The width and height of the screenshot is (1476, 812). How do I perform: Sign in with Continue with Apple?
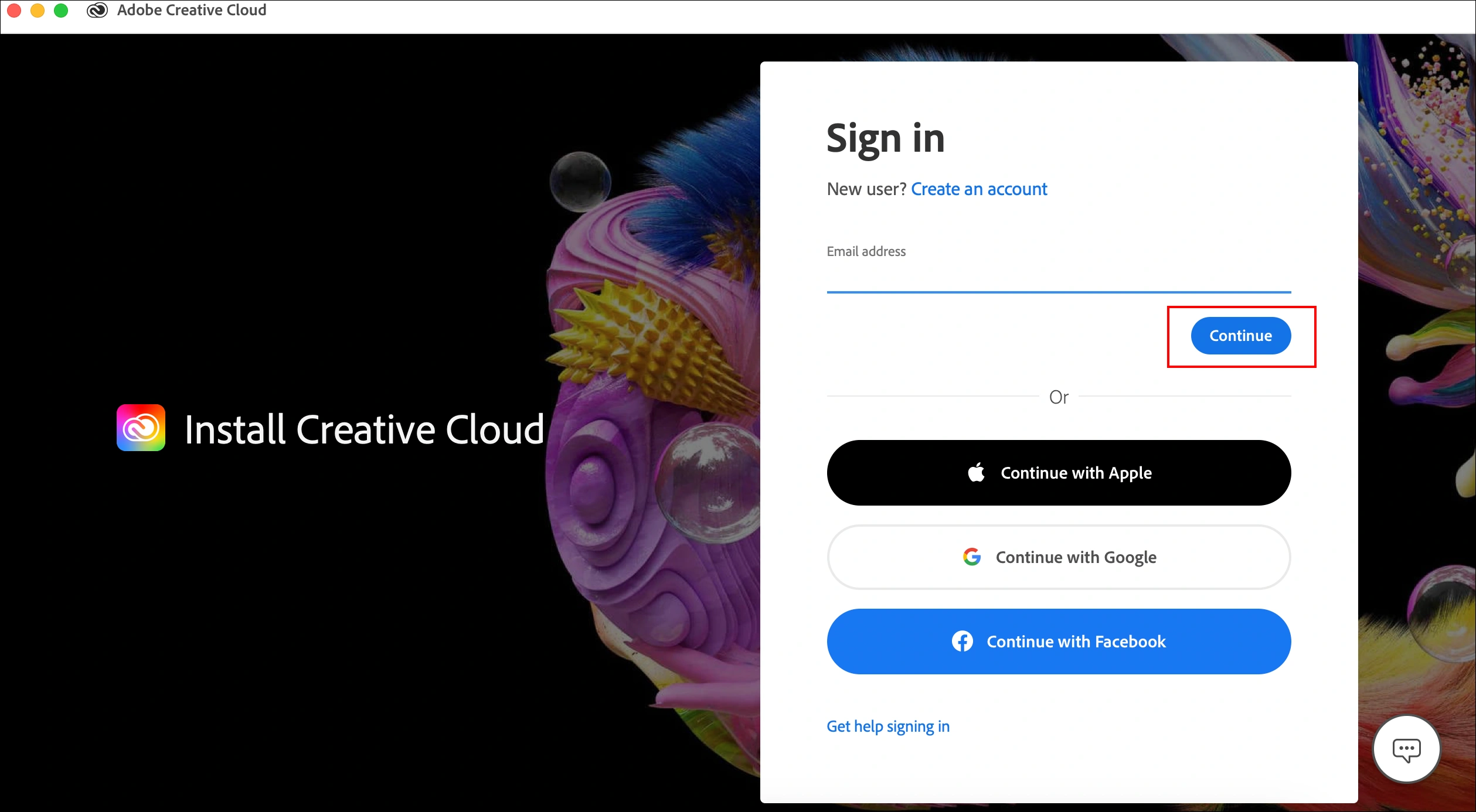point(1059,473)
